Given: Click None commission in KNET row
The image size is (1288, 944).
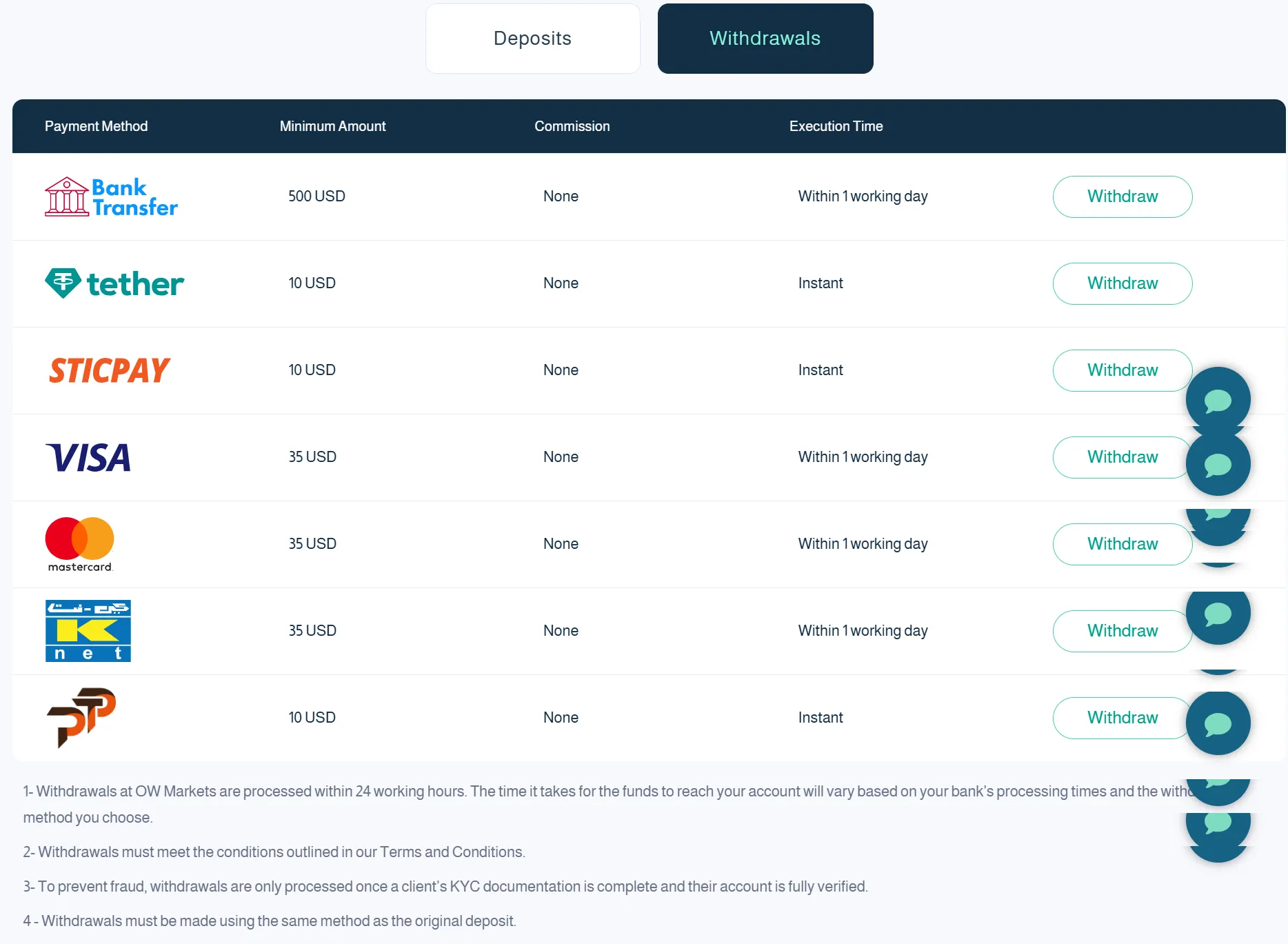Looking at the screenshot, I should [x=561, y=631].
